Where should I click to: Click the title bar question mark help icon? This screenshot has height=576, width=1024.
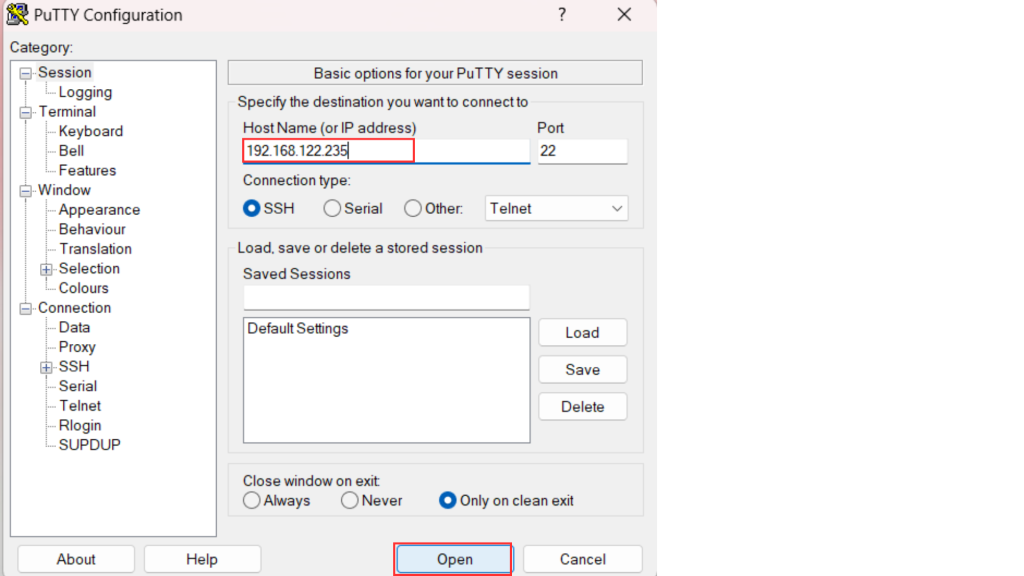point(562,15)
